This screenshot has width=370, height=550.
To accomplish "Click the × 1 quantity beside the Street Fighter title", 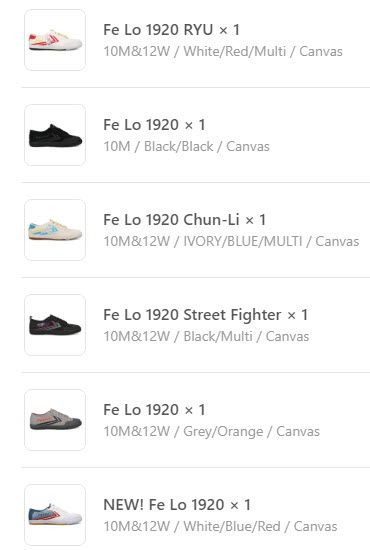I will pyautogui.click(x=297, y=315).
